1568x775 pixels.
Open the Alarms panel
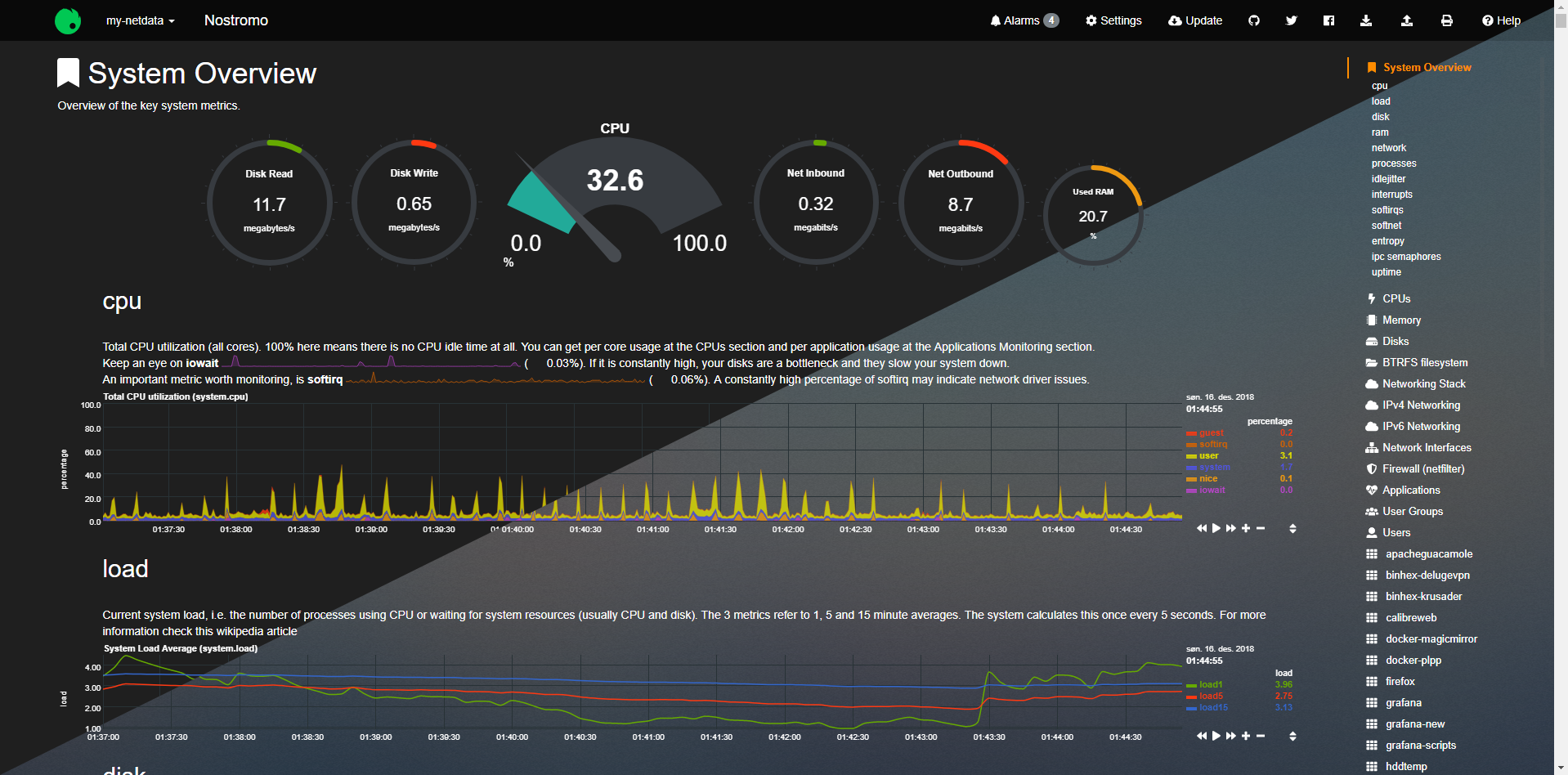pos(1024,20)
